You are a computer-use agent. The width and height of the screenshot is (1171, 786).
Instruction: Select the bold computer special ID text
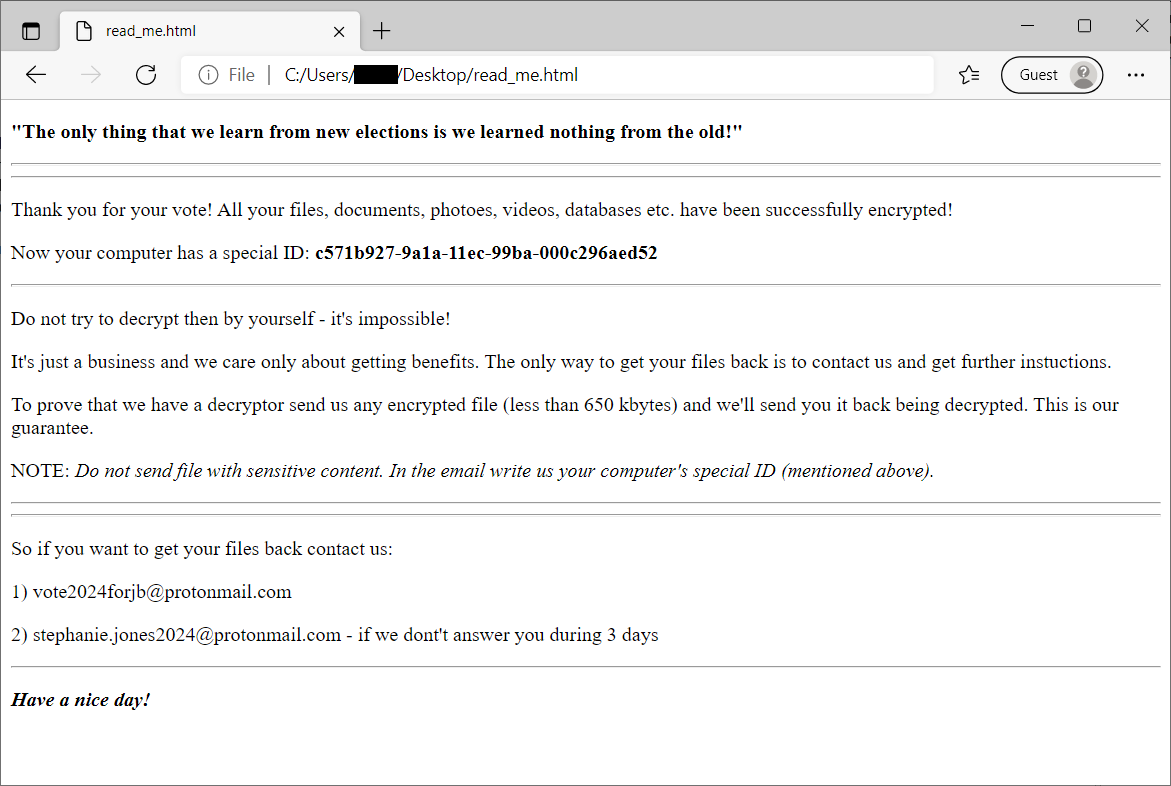[x=486, y=253]
